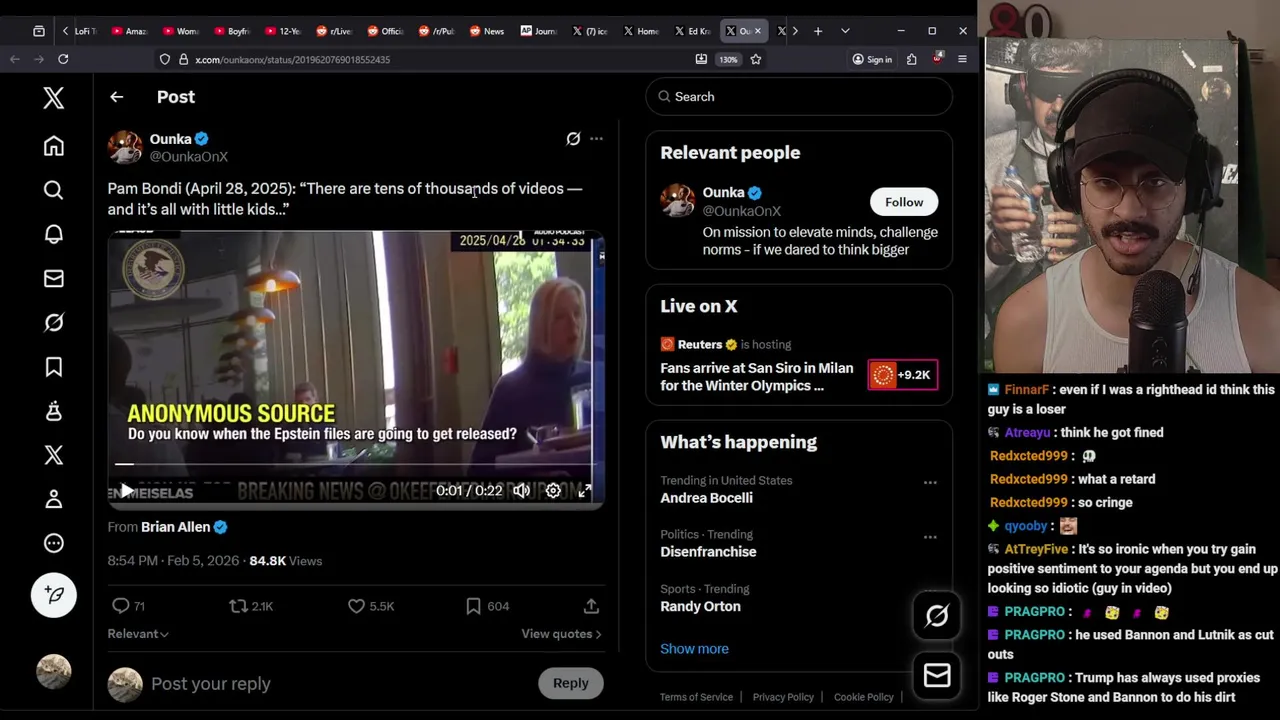The height and width of the screenshot is (720, 1280).
Task: Click the Reply button
Action: coord(571,683)
